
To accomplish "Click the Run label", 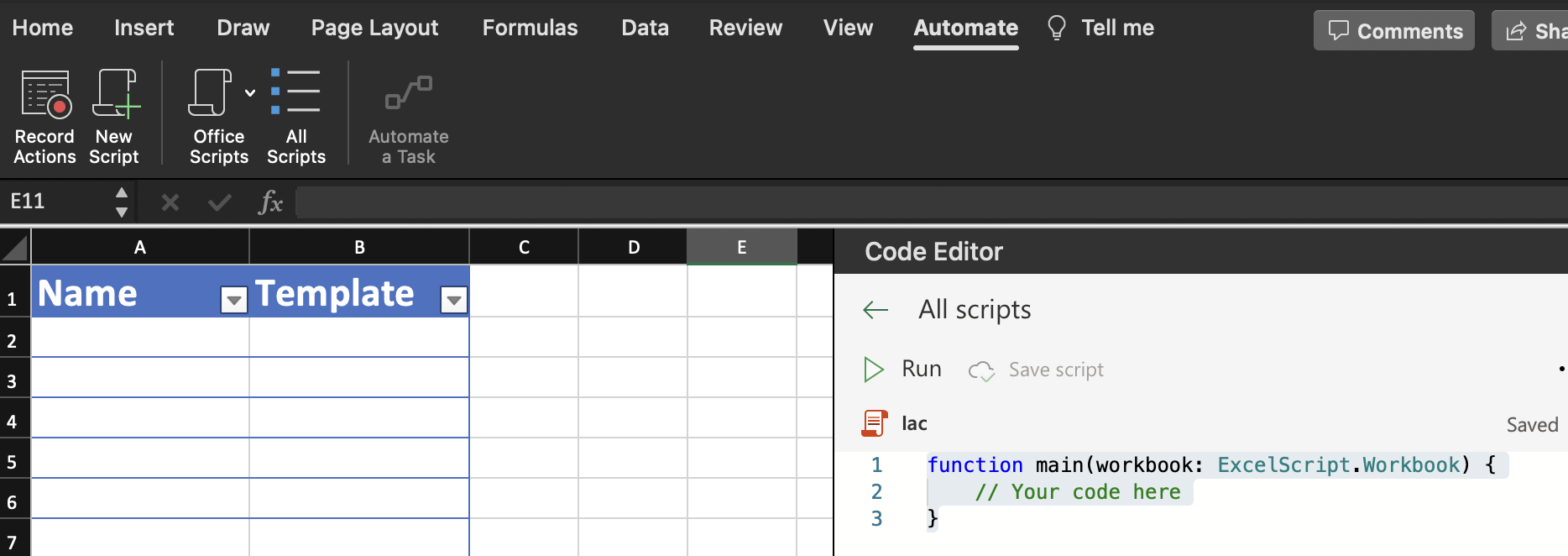I will point(922,369).
